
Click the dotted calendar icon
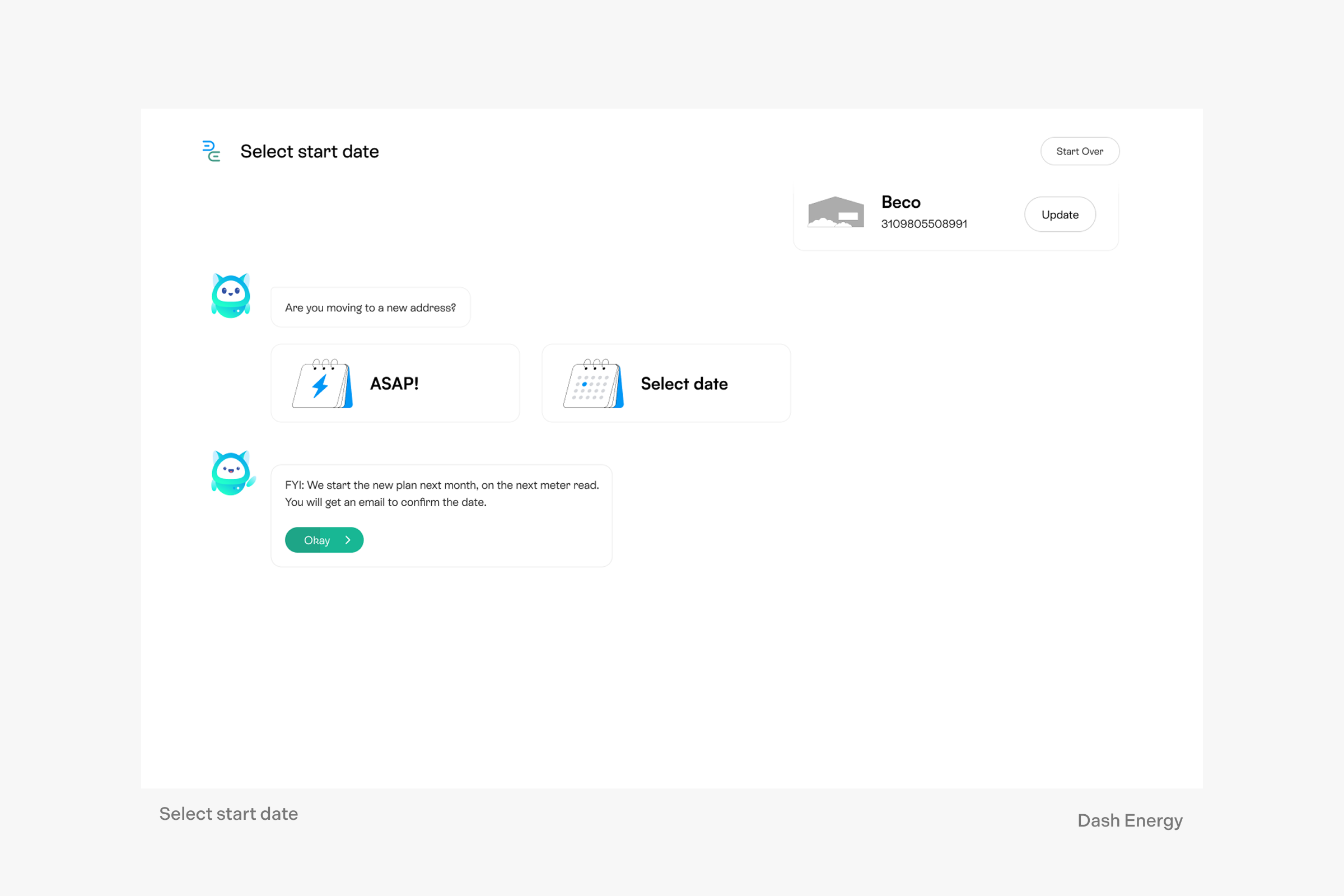click(x=593, y=384)
